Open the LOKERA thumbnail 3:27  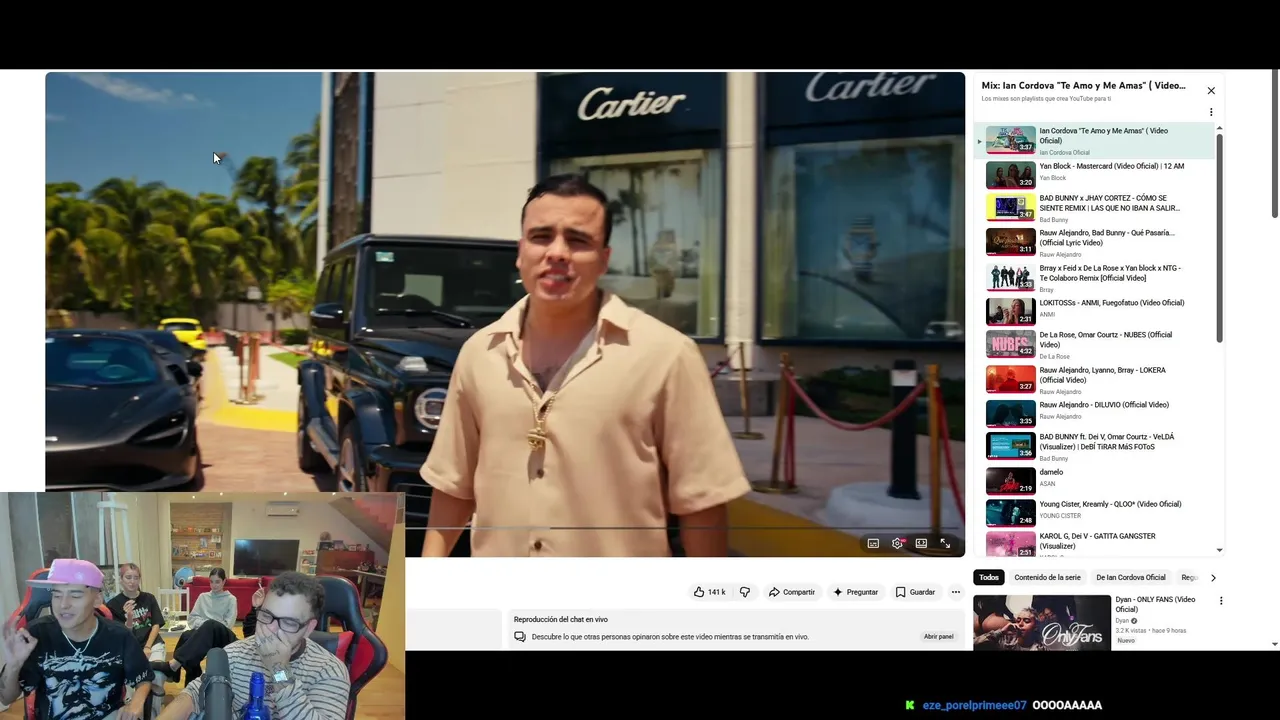[1011, 379]
